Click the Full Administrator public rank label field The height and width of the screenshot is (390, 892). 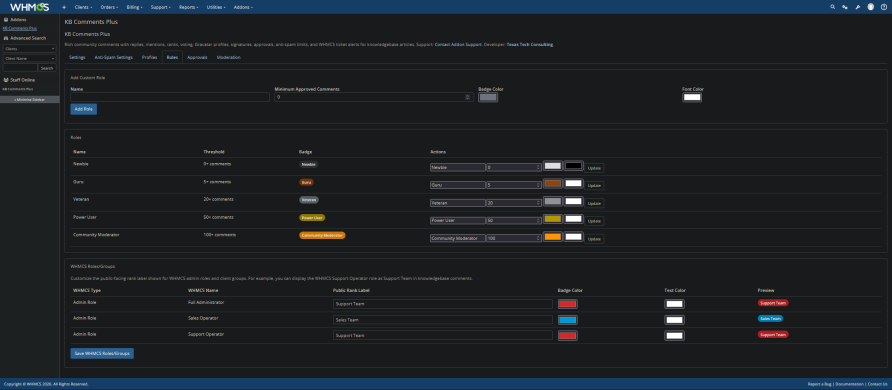pyautogui.click(x=443, y=304)
